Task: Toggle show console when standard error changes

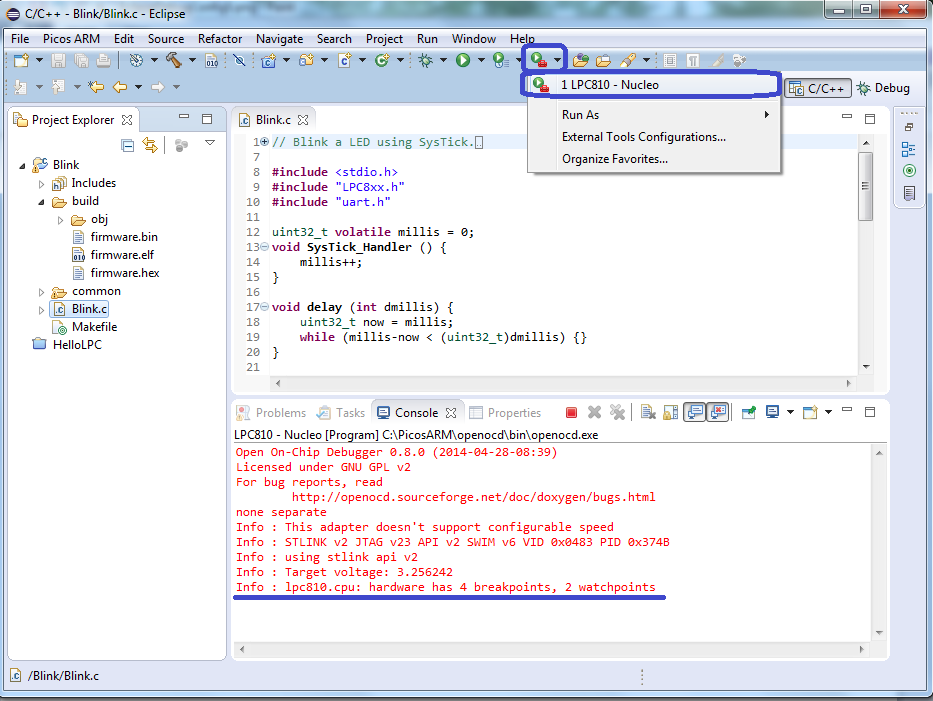Action: pos(718,412)
